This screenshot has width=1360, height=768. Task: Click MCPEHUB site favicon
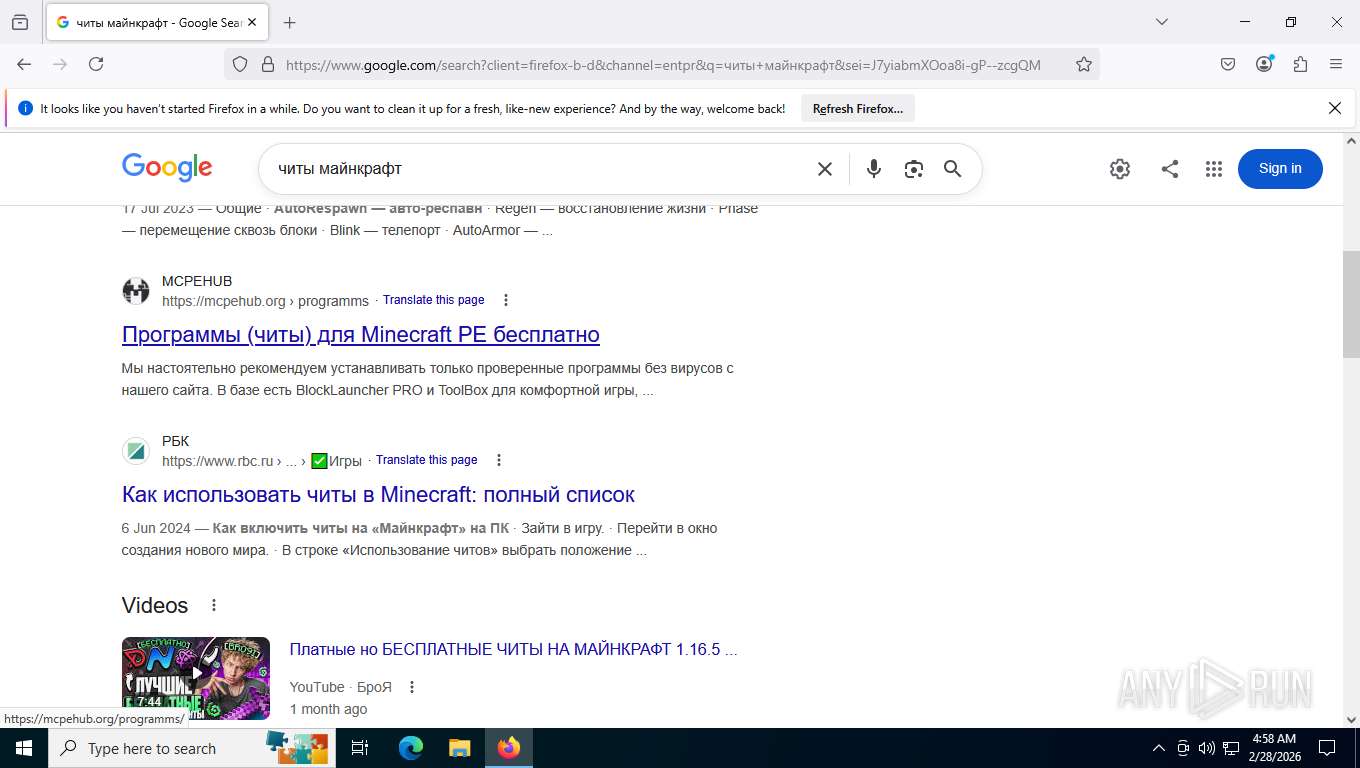tap(136, 291)
